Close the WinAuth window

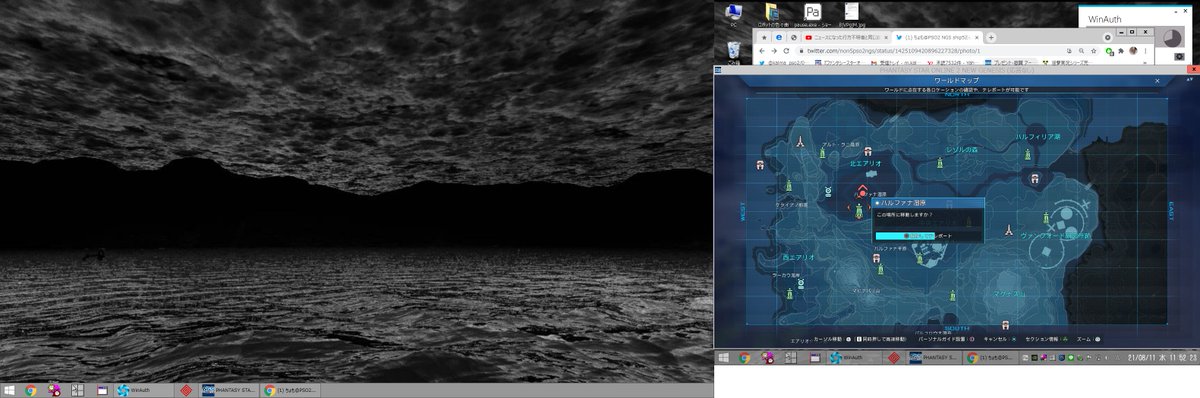1185,11
